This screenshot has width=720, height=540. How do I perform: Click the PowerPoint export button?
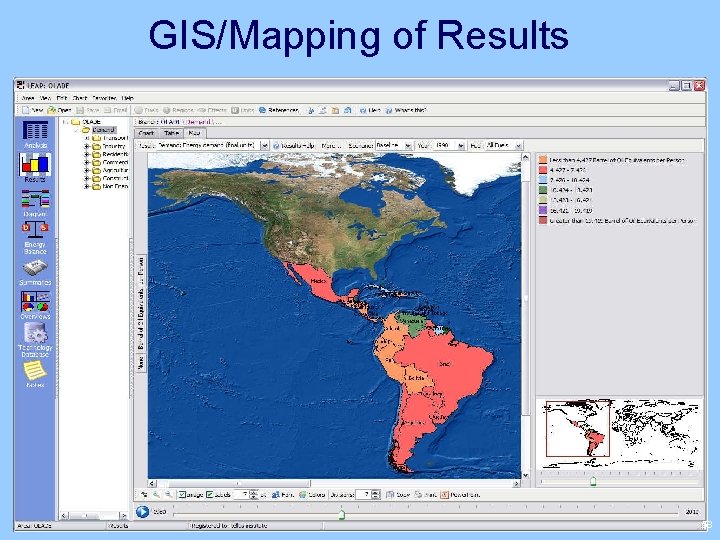(x=460, y=495)
